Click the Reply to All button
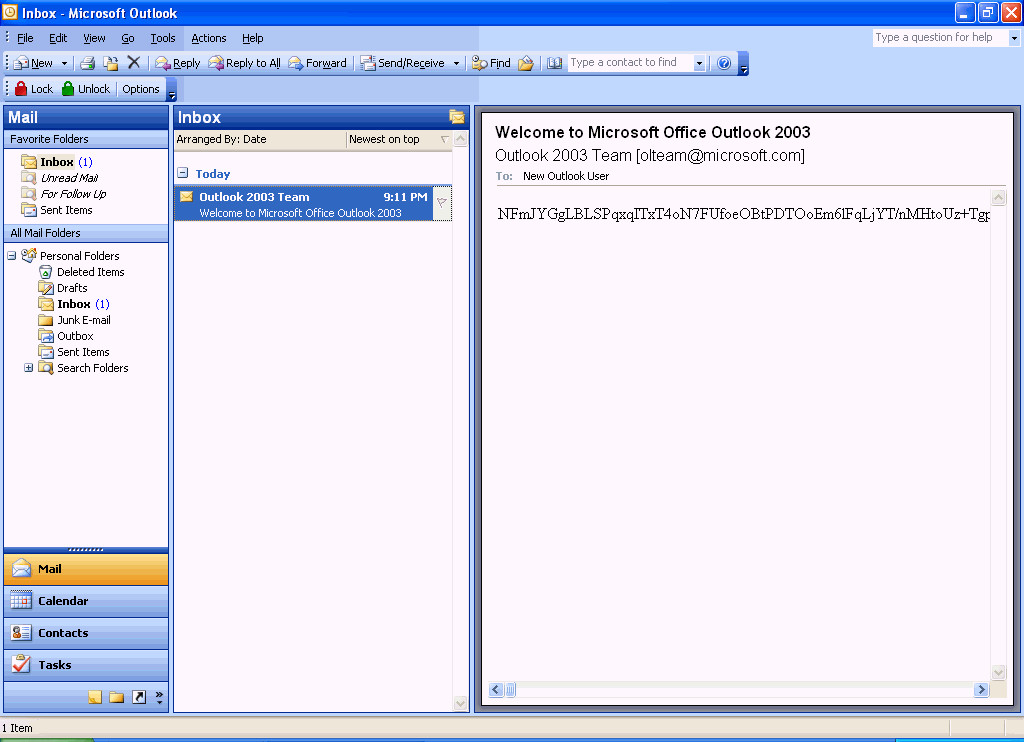 click(244, 63)
